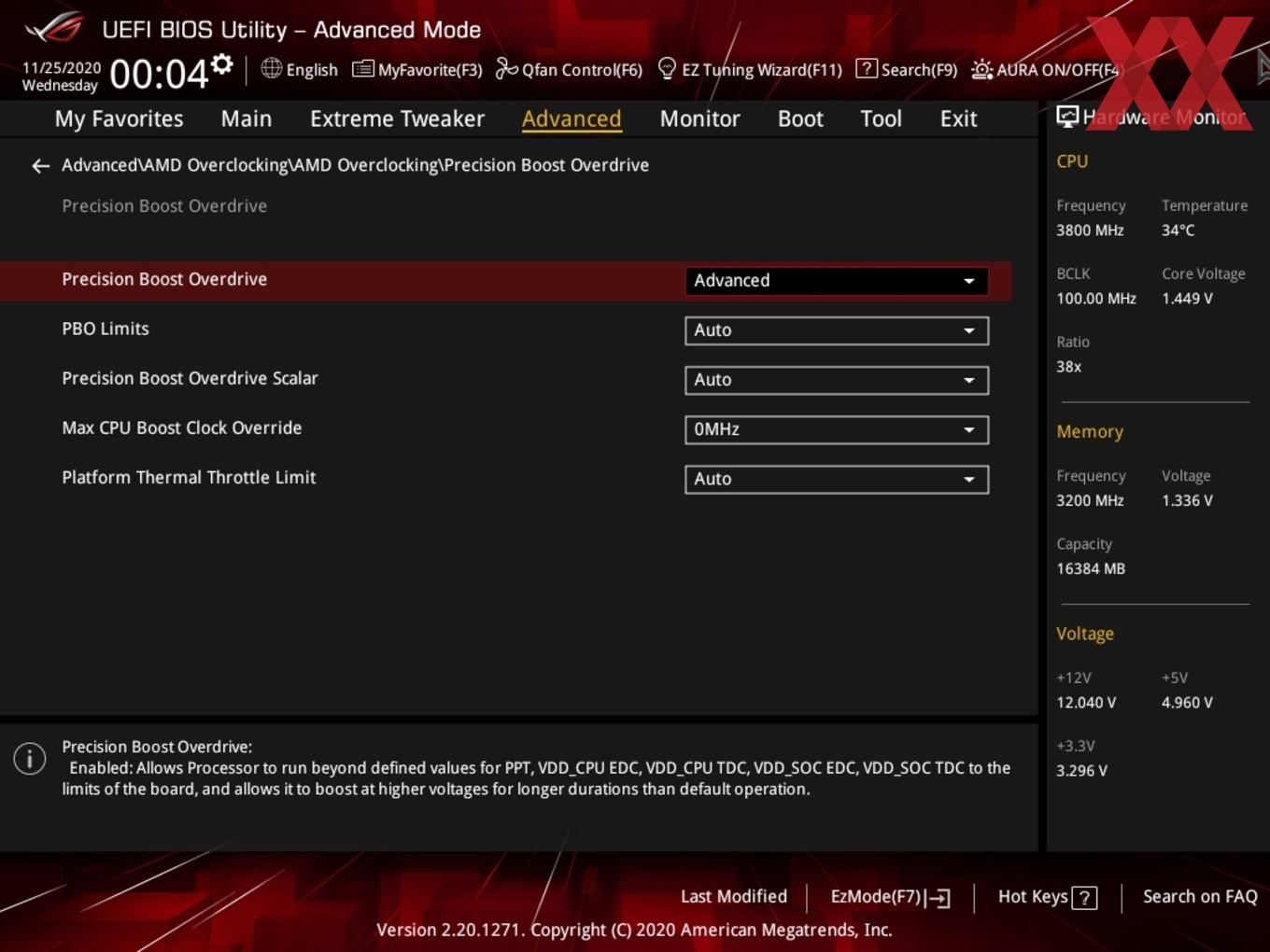Click the CPU frequency 3800 MHz value
This screenshot has width=1270, height=952.
(x=1090, y=230)
